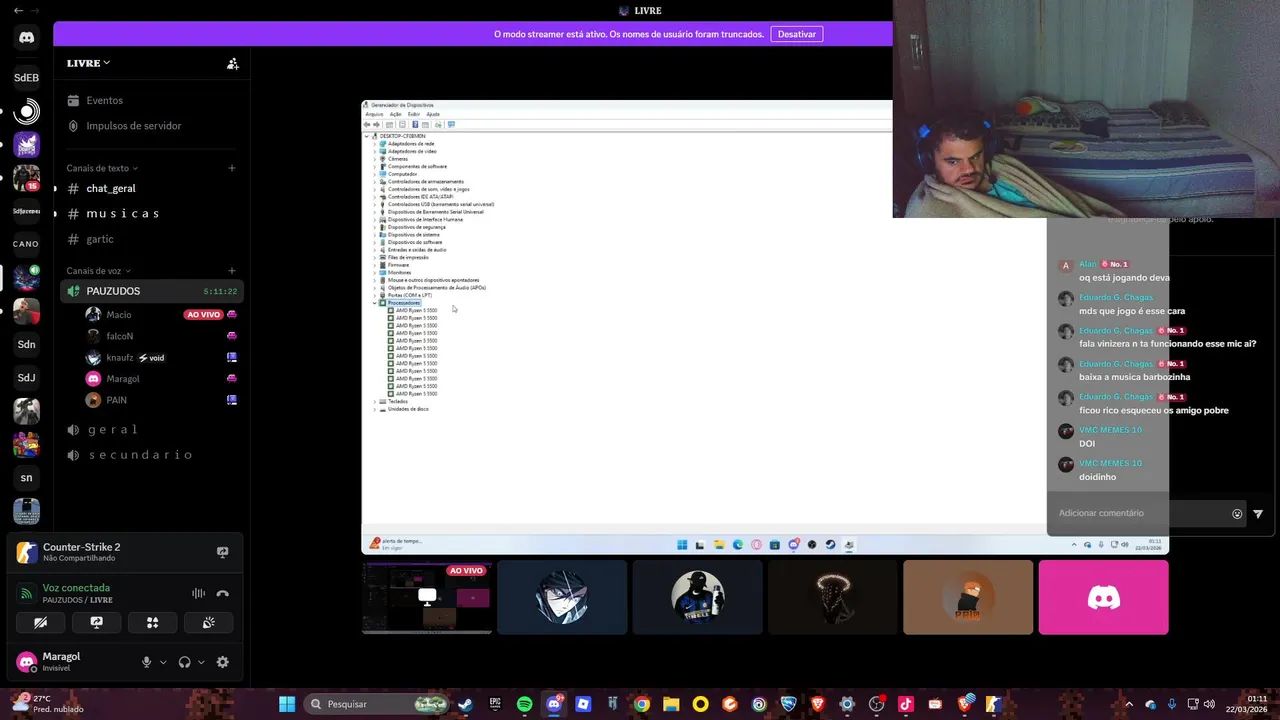
Task: Click Desativar to disable streamer mode
Action: coord(797,34)
